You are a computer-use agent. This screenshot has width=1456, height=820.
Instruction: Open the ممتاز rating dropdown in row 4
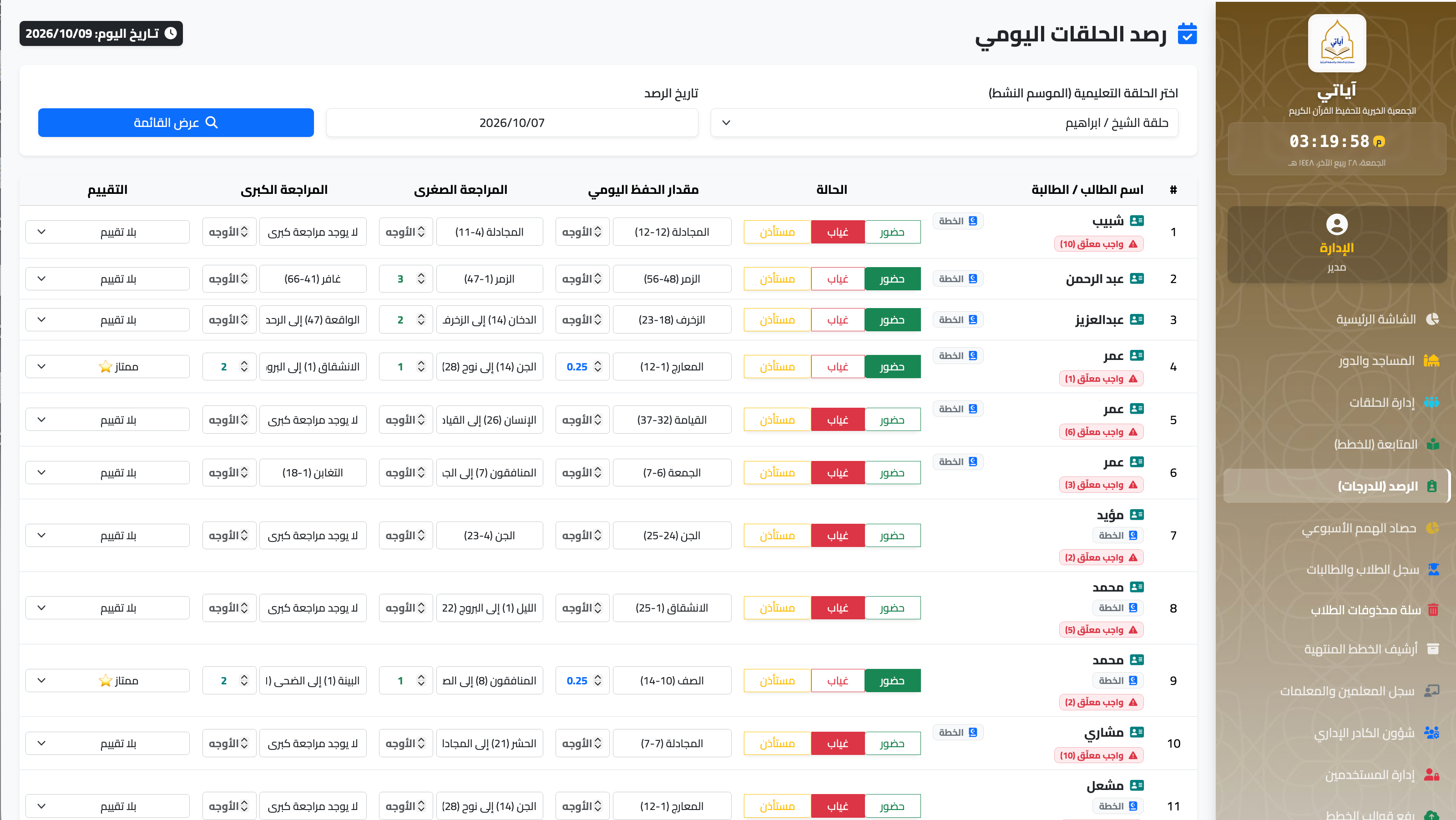tap(107, 367)
